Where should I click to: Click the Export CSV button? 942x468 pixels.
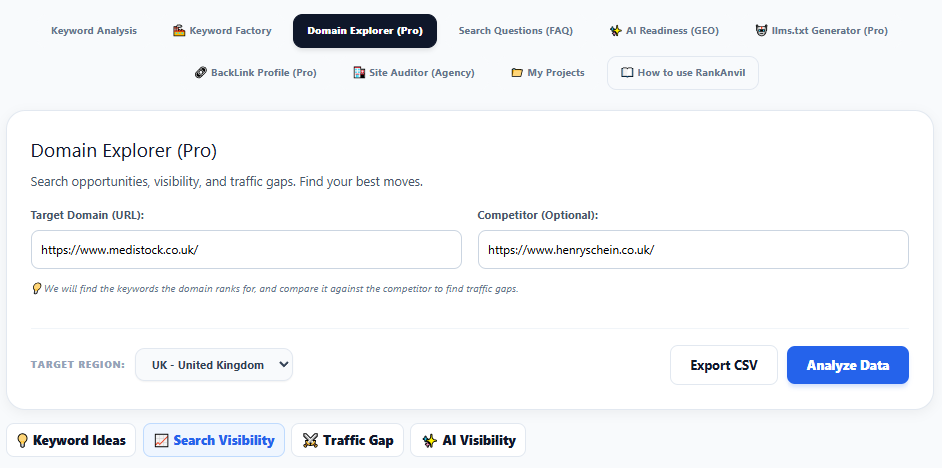tap(724, 365)
